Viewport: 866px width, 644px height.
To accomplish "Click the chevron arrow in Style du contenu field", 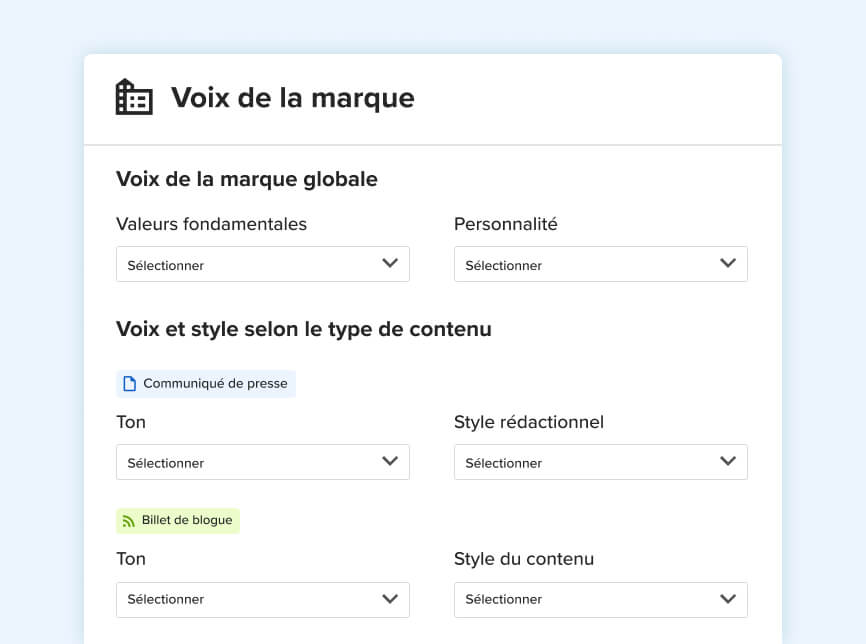I will click(x=728, y=598).
